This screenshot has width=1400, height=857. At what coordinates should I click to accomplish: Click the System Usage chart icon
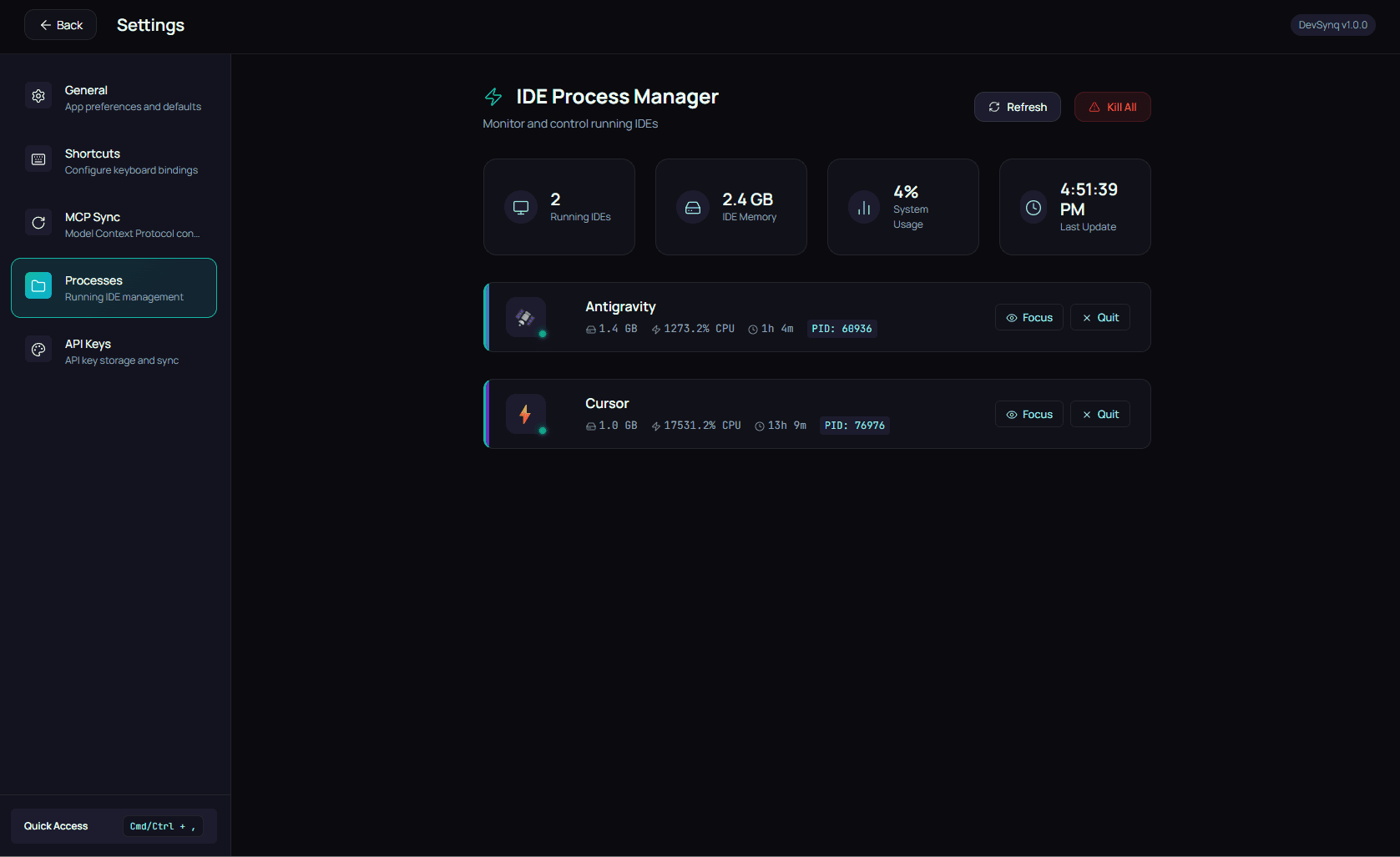(863, 207)
